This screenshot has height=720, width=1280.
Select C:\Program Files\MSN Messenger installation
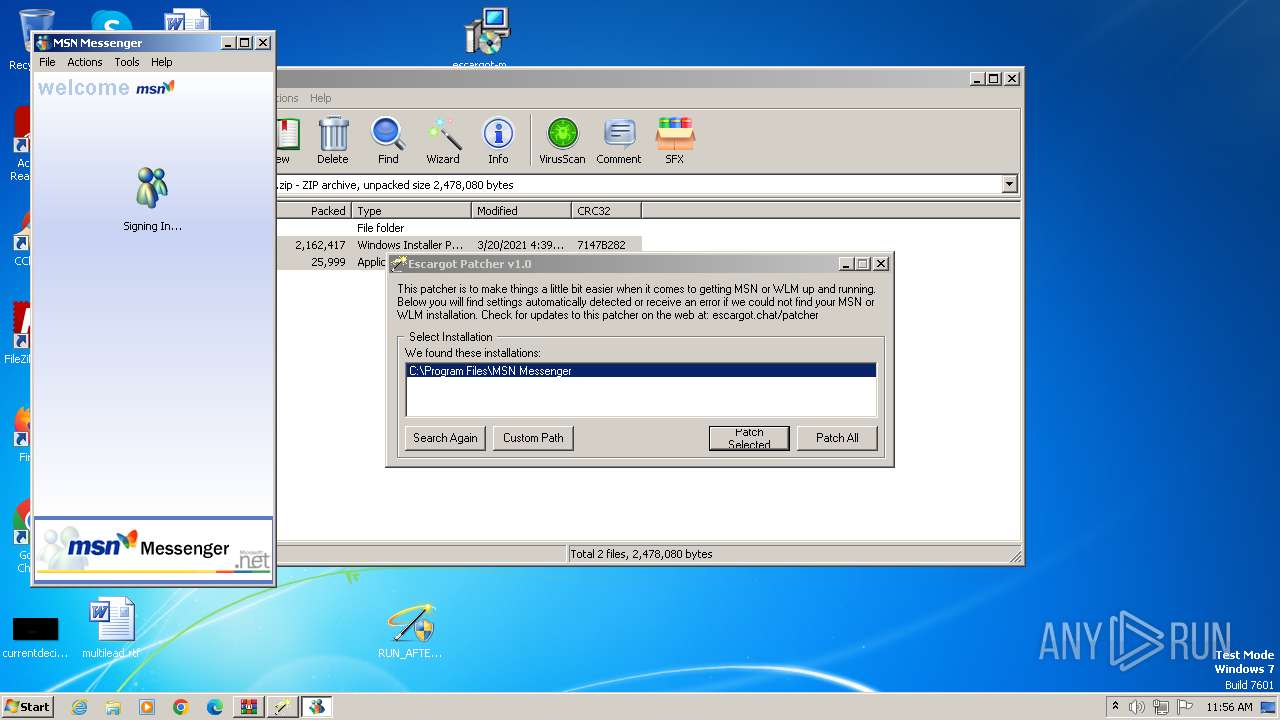click(x=641, y=371)
